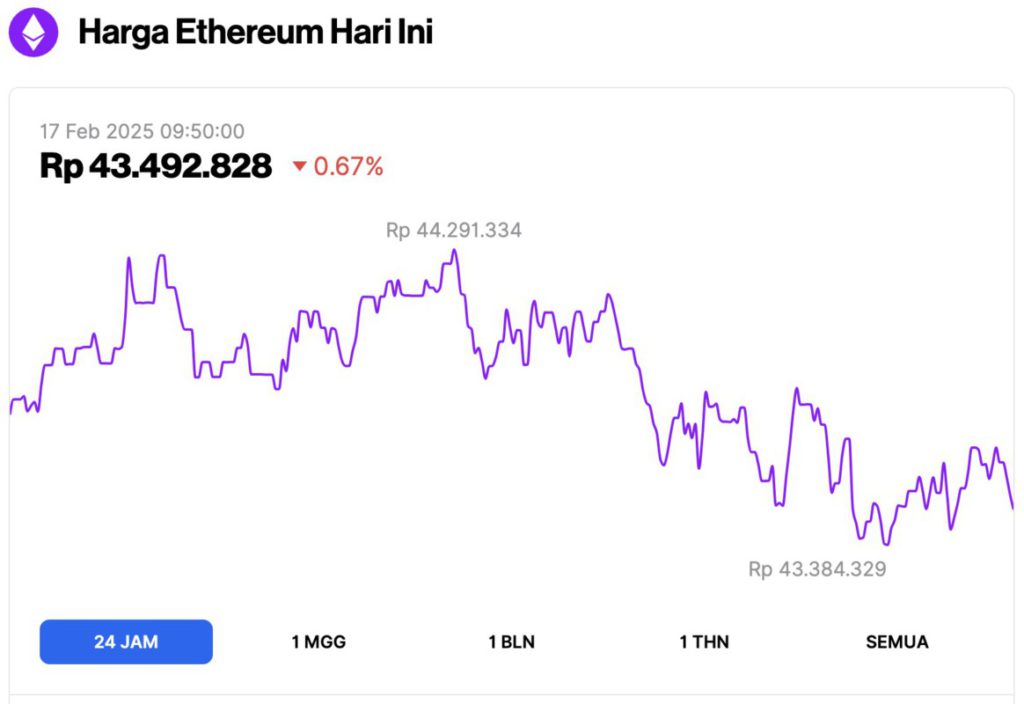Click the high label Rp 44.291.334
Screen dimensions: 1024x704
[x=454, y=230]
